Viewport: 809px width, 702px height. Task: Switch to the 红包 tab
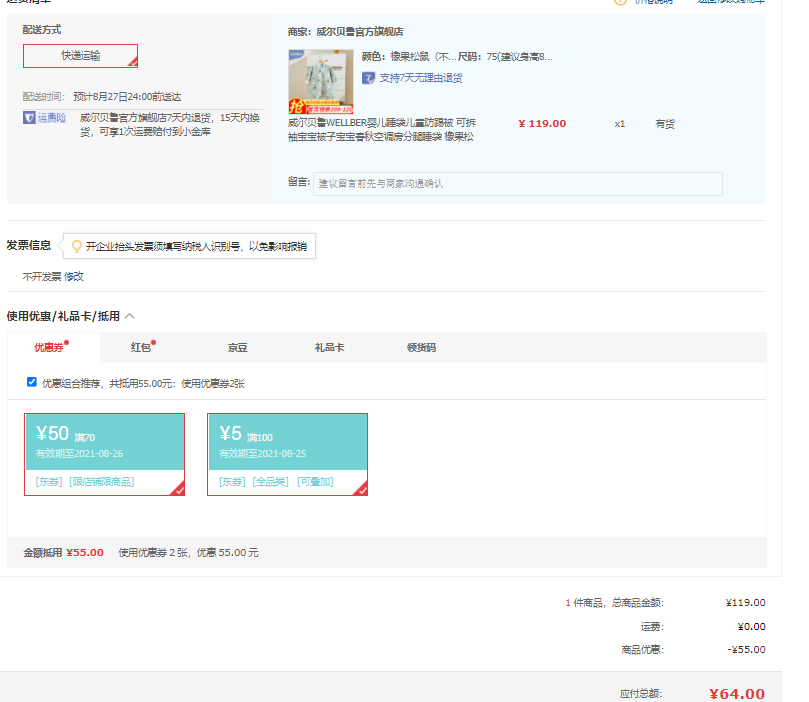coord(140,348)
